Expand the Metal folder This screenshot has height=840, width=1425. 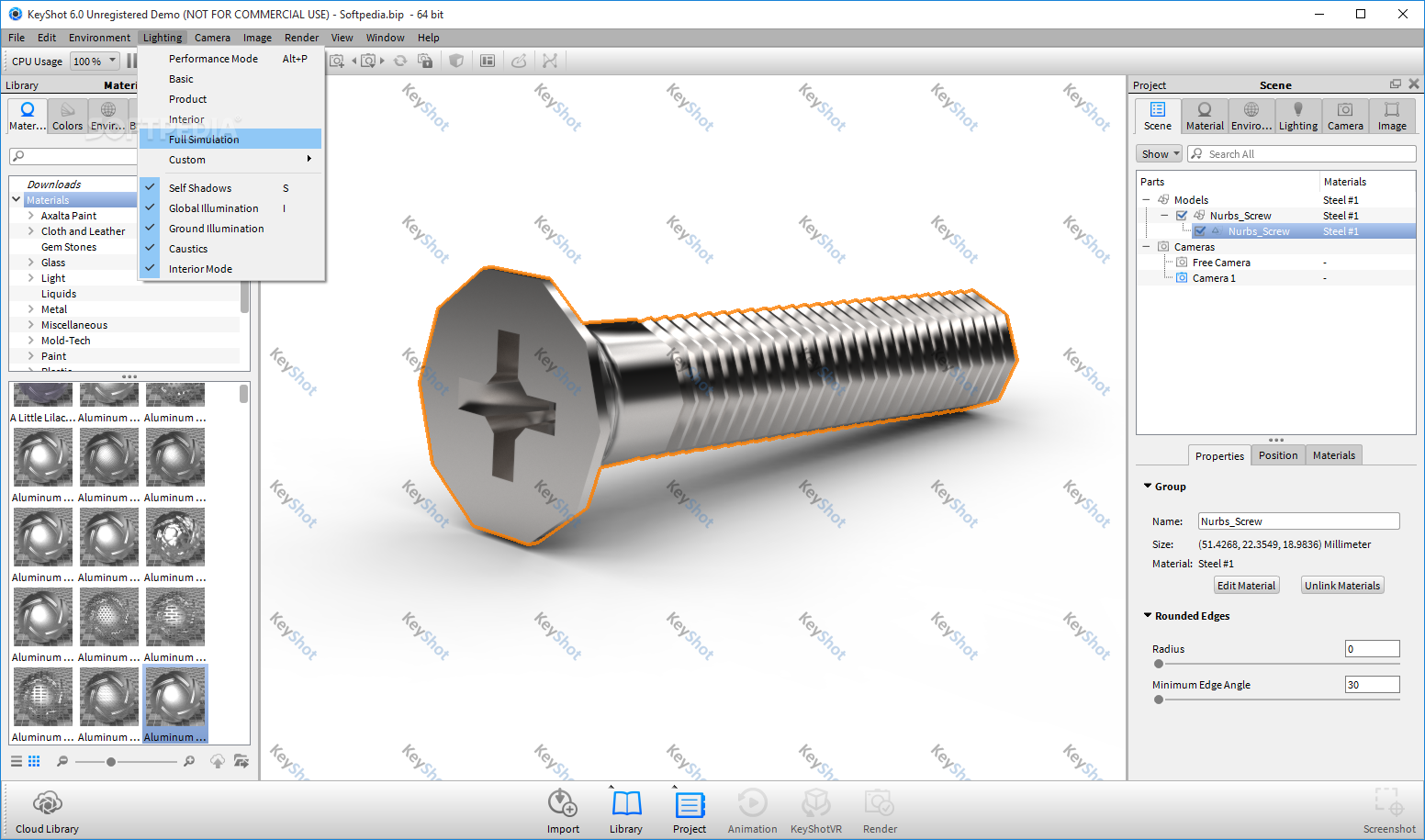point(31,309)
